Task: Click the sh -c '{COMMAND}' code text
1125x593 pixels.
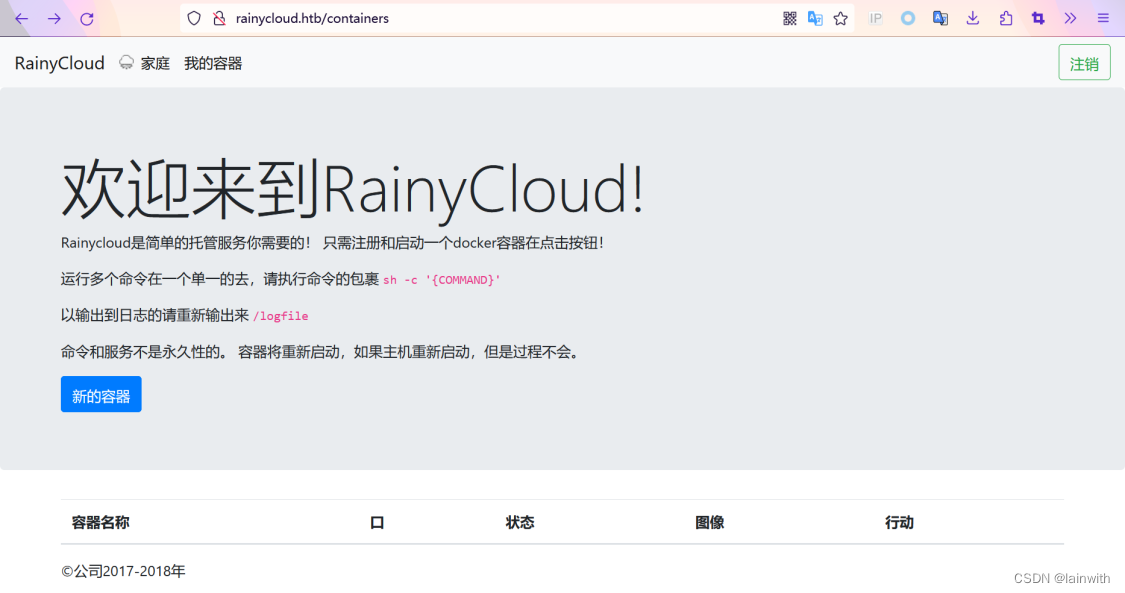Action: pyautogui.click(x=442, y=280)
